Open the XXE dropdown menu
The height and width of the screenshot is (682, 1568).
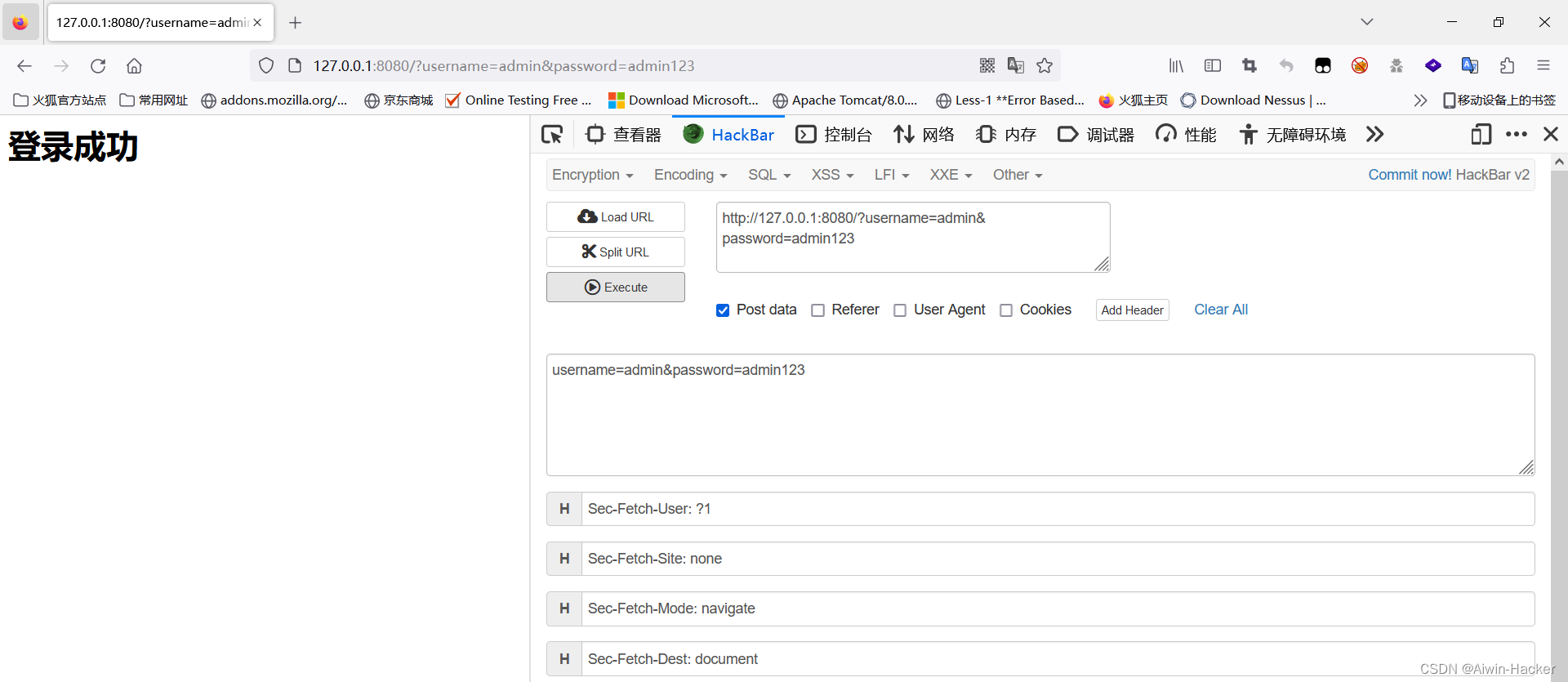(x=951, y=175)
